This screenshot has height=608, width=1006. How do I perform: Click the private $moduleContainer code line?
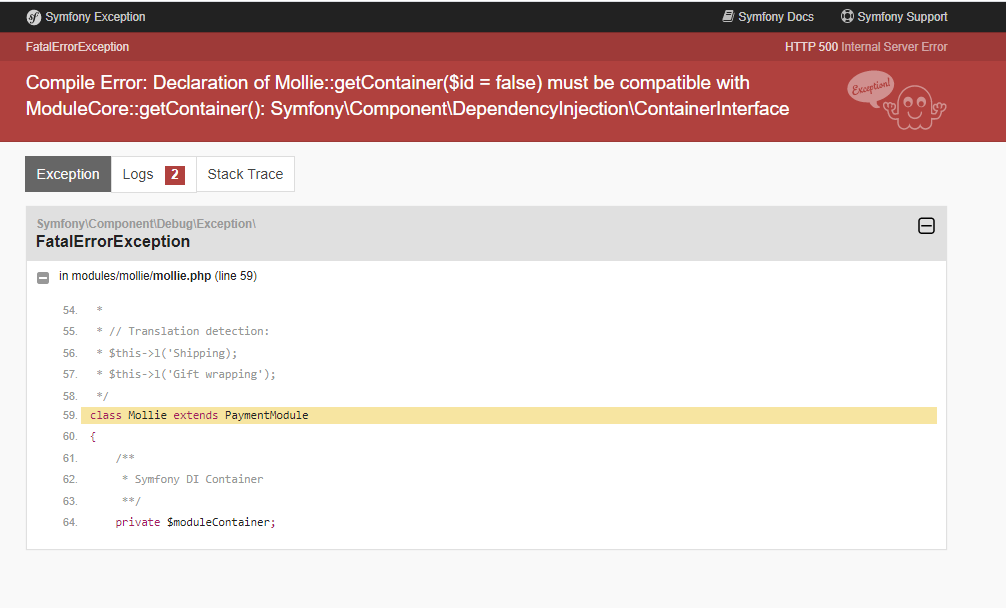[x=195, y=522]
